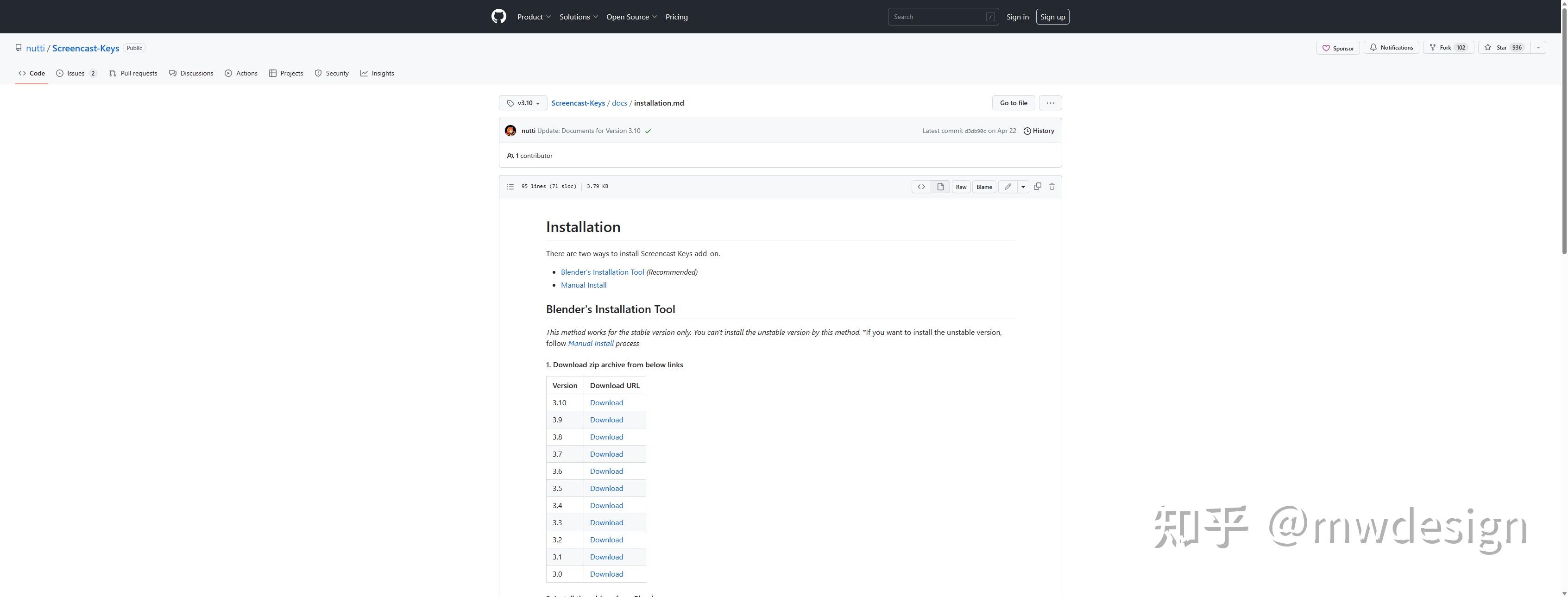Click the trash delete file icon
1568x597 pixels.
[x=1051, y=186]
